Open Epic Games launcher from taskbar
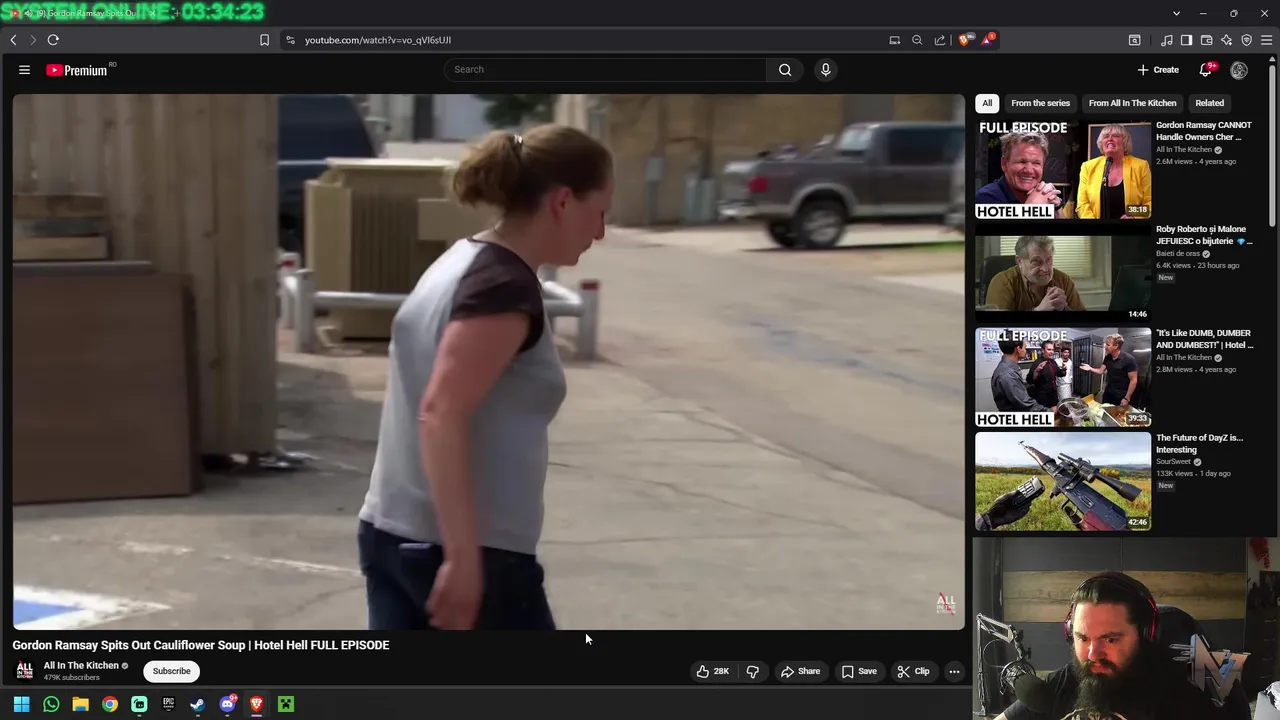This screenshot has height=720, width=1280. pyautogui.click(x=168, y=704)
